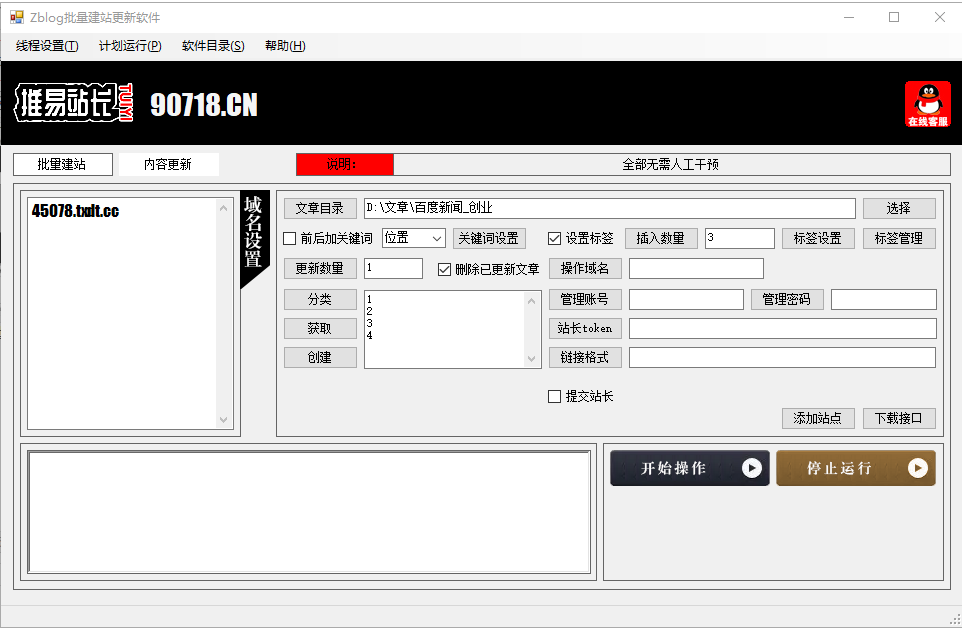Image resolution: width=962 pixels, height=628 pixels.
Task: Click the 站长token input field
Action: pos(782,328)
